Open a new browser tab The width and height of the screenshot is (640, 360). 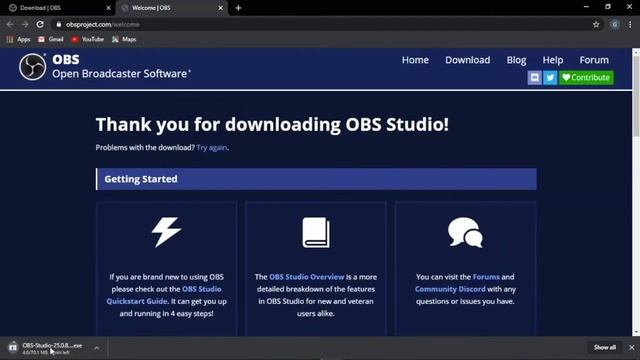point(238,8)
